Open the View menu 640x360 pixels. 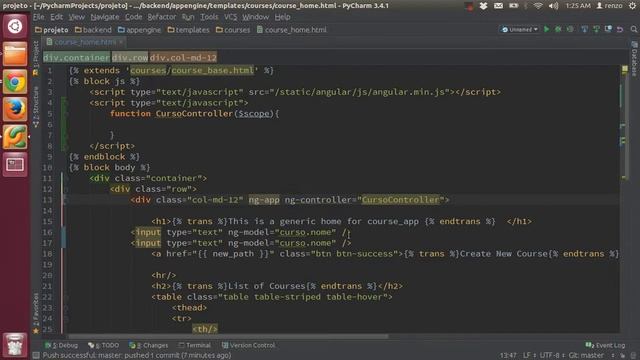click(x=76, y=17)
